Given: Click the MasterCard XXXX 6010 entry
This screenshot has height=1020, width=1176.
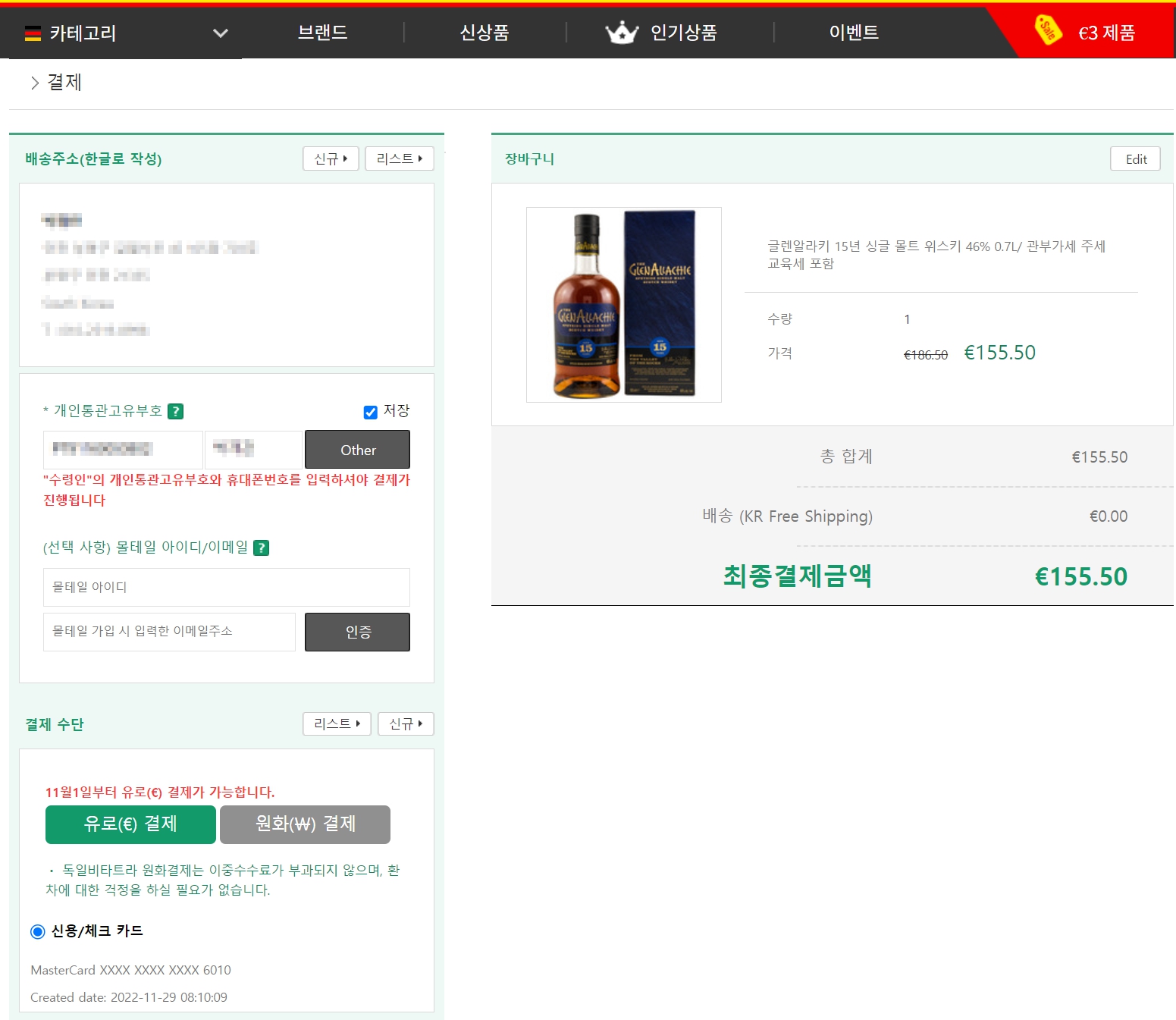Looking at the screenshot, I should point(130,970).
